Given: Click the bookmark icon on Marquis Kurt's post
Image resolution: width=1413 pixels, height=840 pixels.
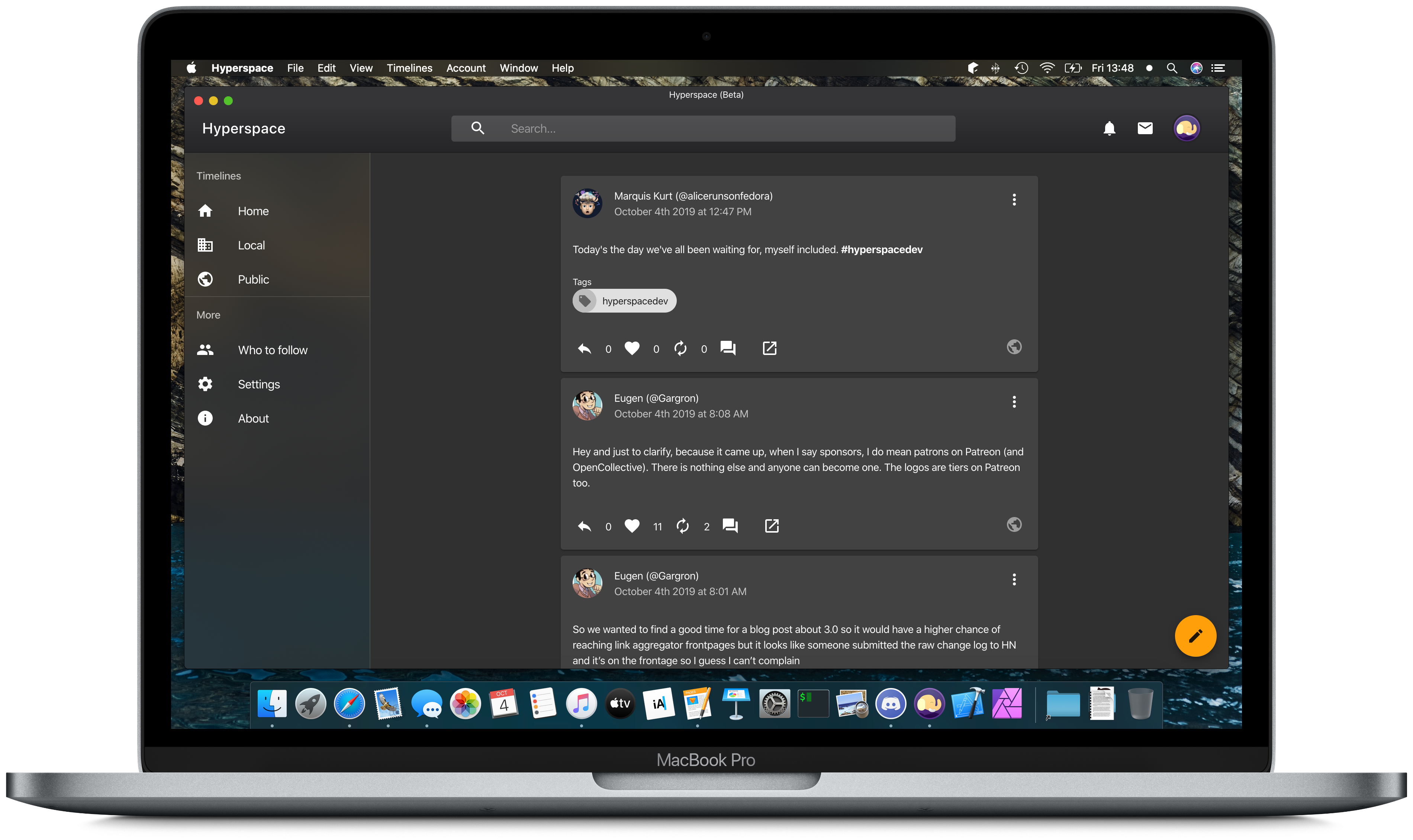Looking at the screenshot, I should [769, 348].
